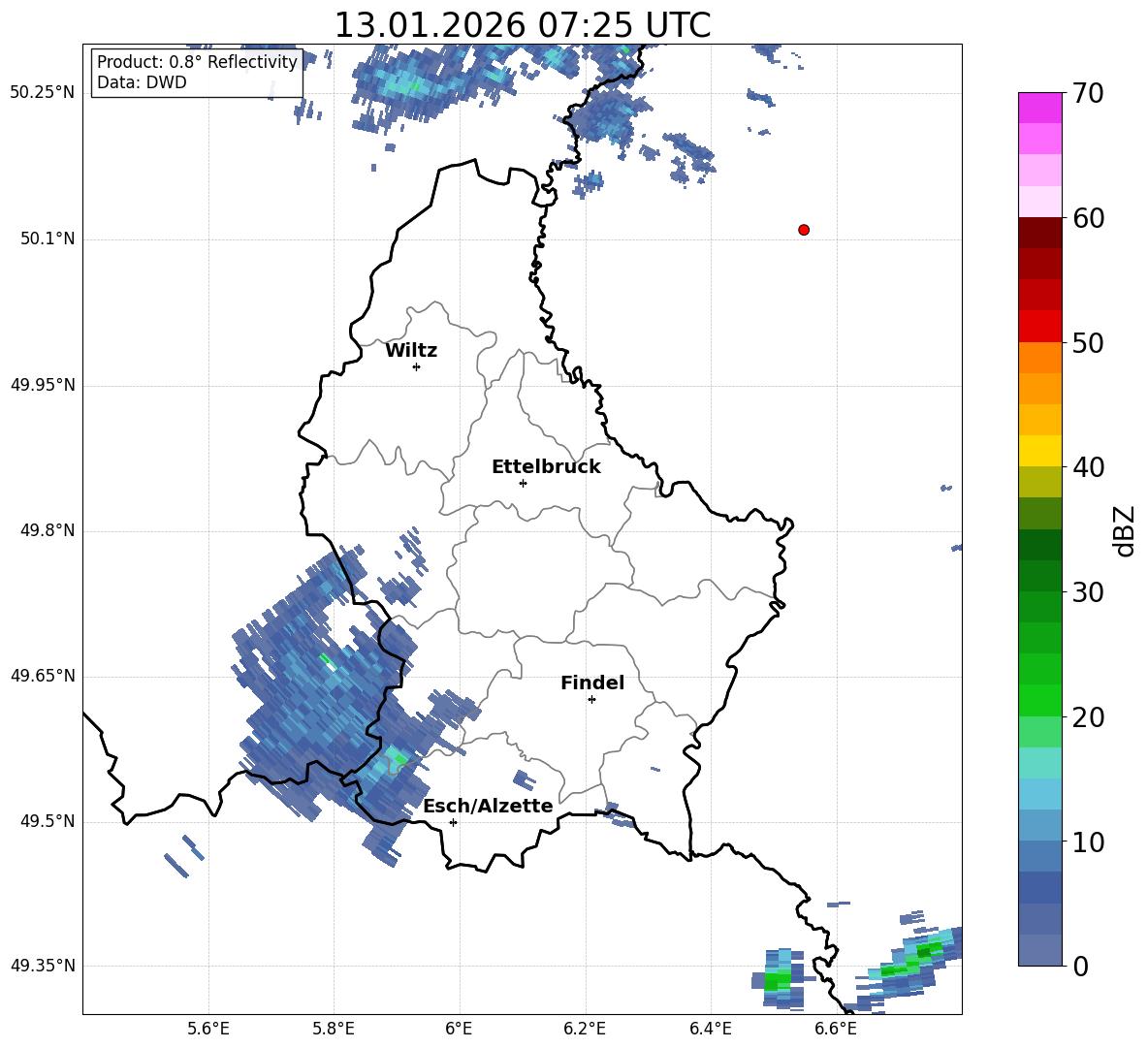This screenshot has width=1148, height=1048.
Task: Pick the brightest magenta swatch atop colorbar
Action: point(1039,108)
